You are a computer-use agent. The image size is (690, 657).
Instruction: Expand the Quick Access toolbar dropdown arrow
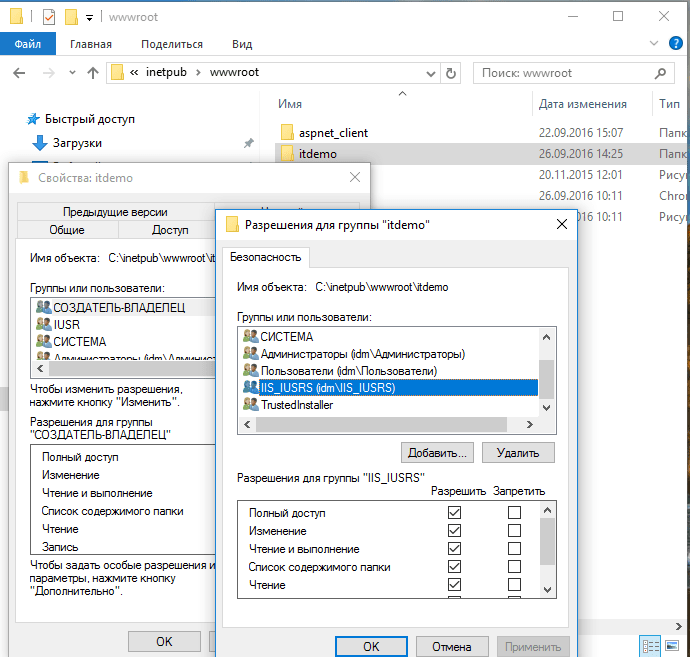point(89,17)
